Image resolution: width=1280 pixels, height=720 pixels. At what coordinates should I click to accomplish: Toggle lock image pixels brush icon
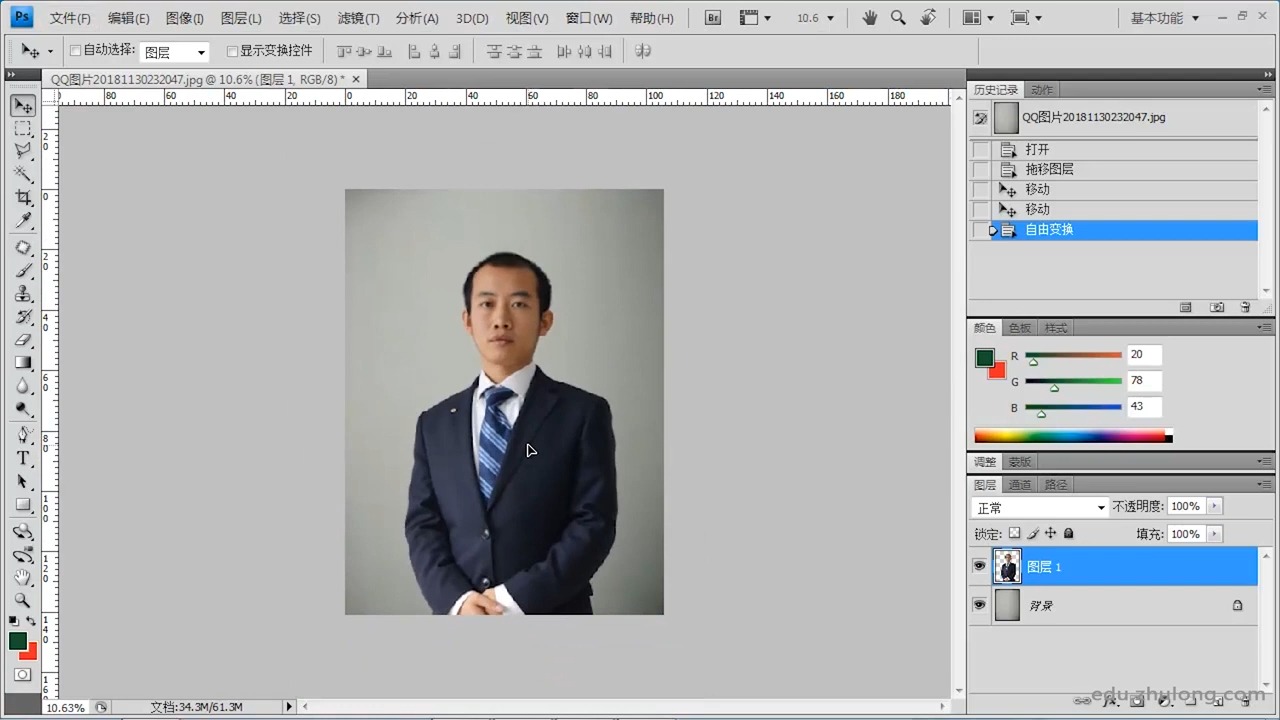tap(1033, 534)
